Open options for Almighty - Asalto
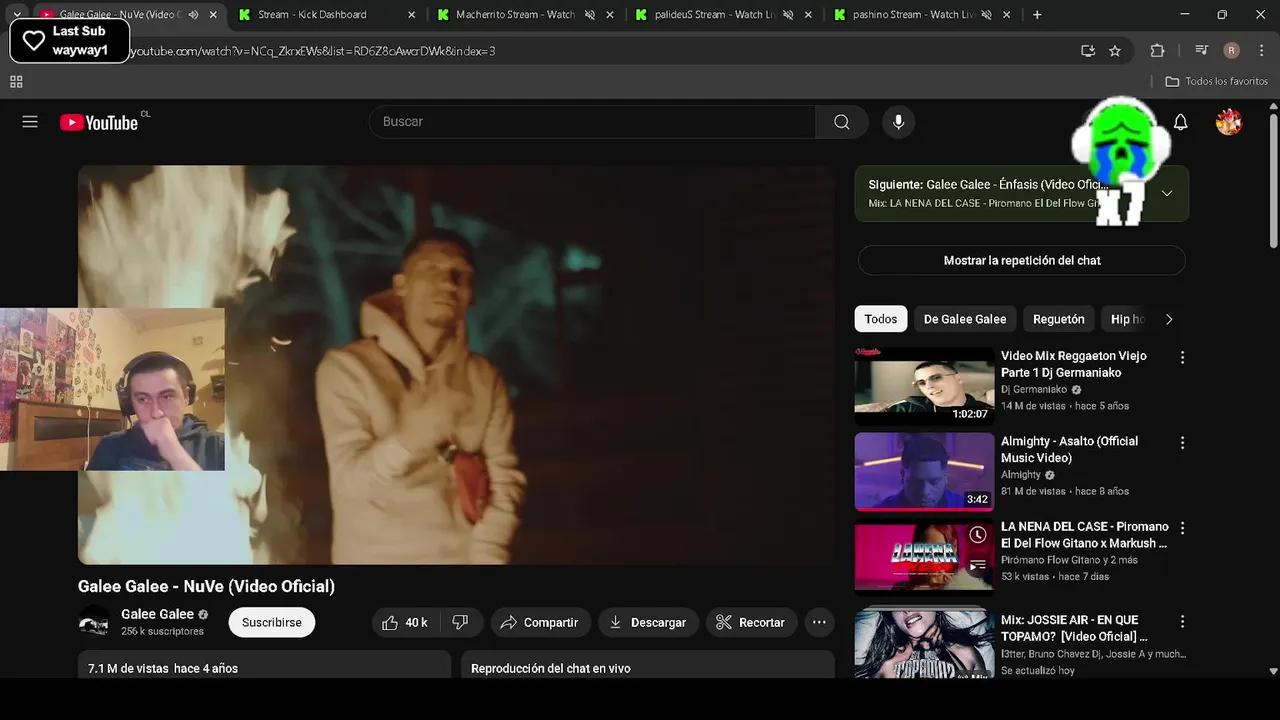Image resolution: width=1280 pixels, height=720 pixels. [x=1182, y=442]
